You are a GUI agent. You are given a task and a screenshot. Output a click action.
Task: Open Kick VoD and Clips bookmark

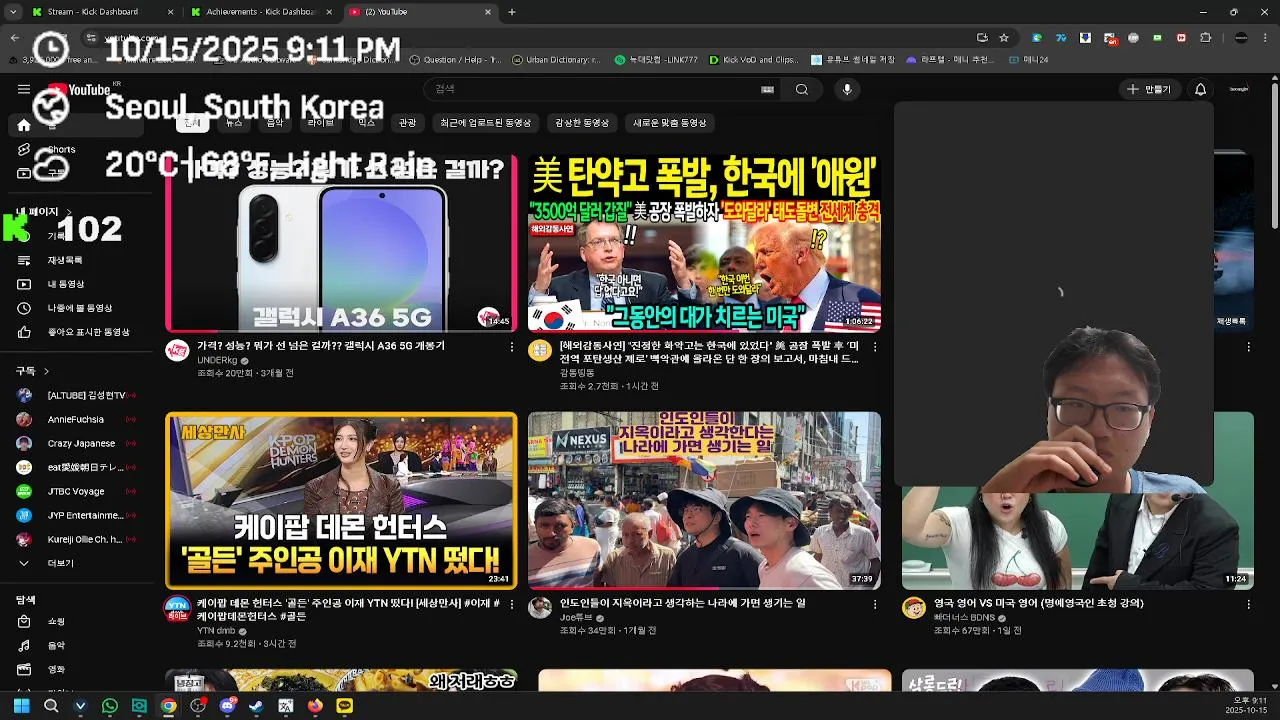[753, 60]
